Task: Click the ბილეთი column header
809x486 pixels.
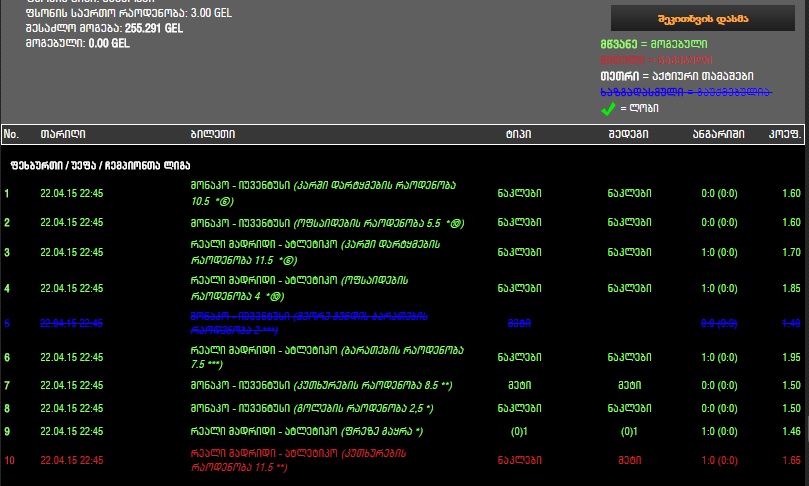Action: (212, 134)
